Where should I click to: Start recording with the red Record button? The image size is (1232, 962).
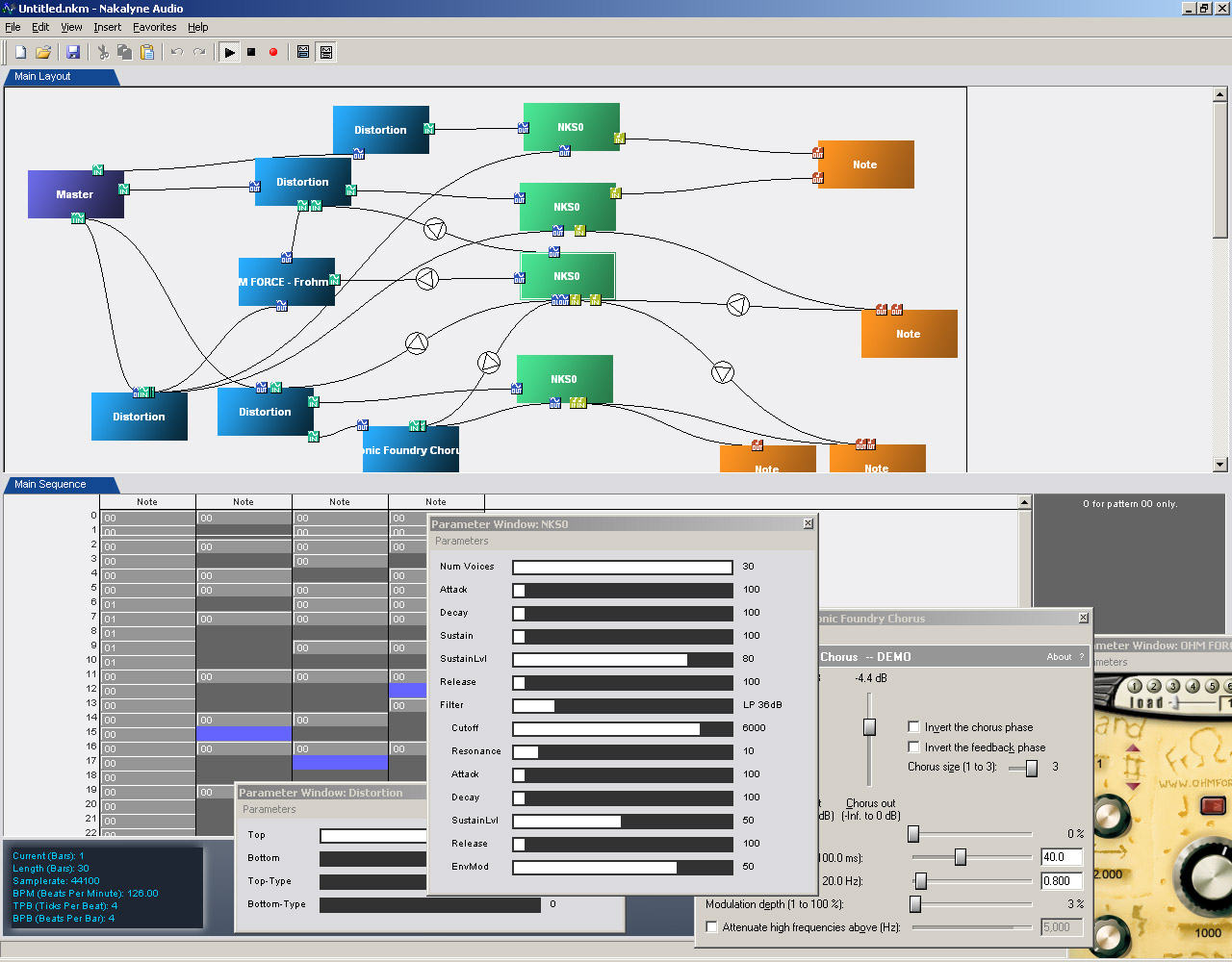click(273, 52)
